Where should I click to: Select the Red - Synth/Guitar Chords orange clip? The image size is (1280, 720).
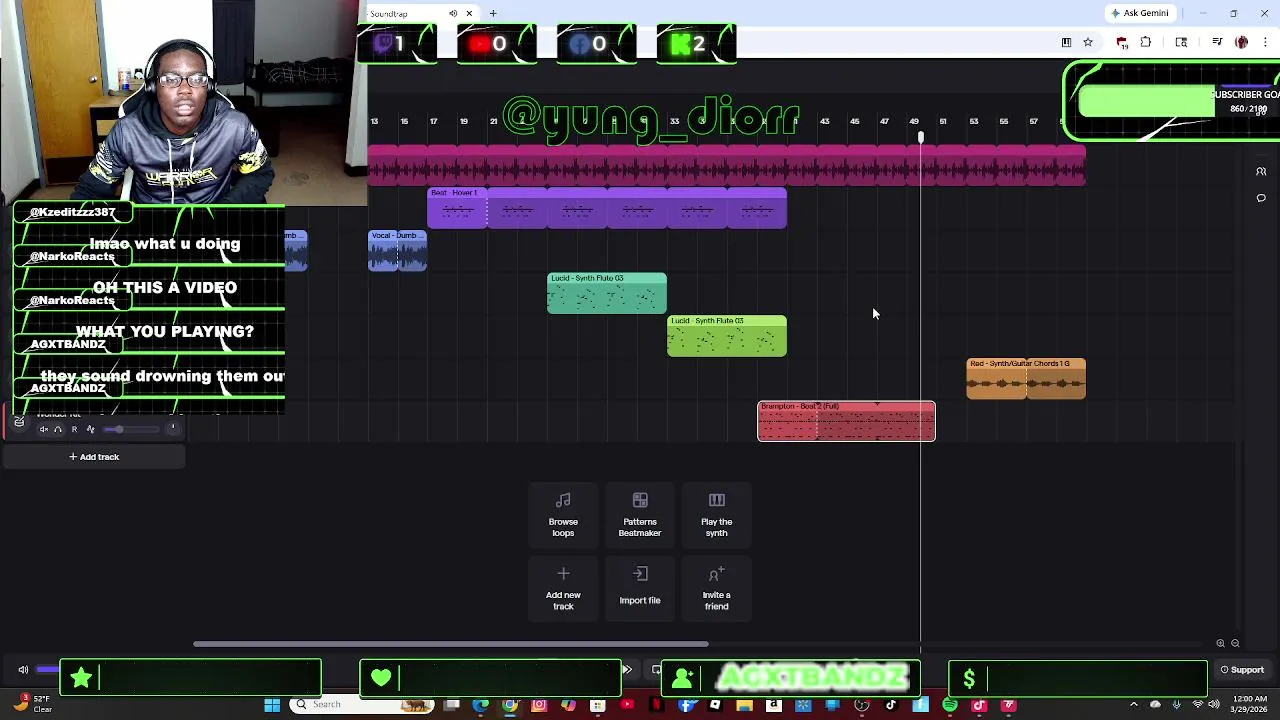pyautogui.click(x=1026, y=379)
